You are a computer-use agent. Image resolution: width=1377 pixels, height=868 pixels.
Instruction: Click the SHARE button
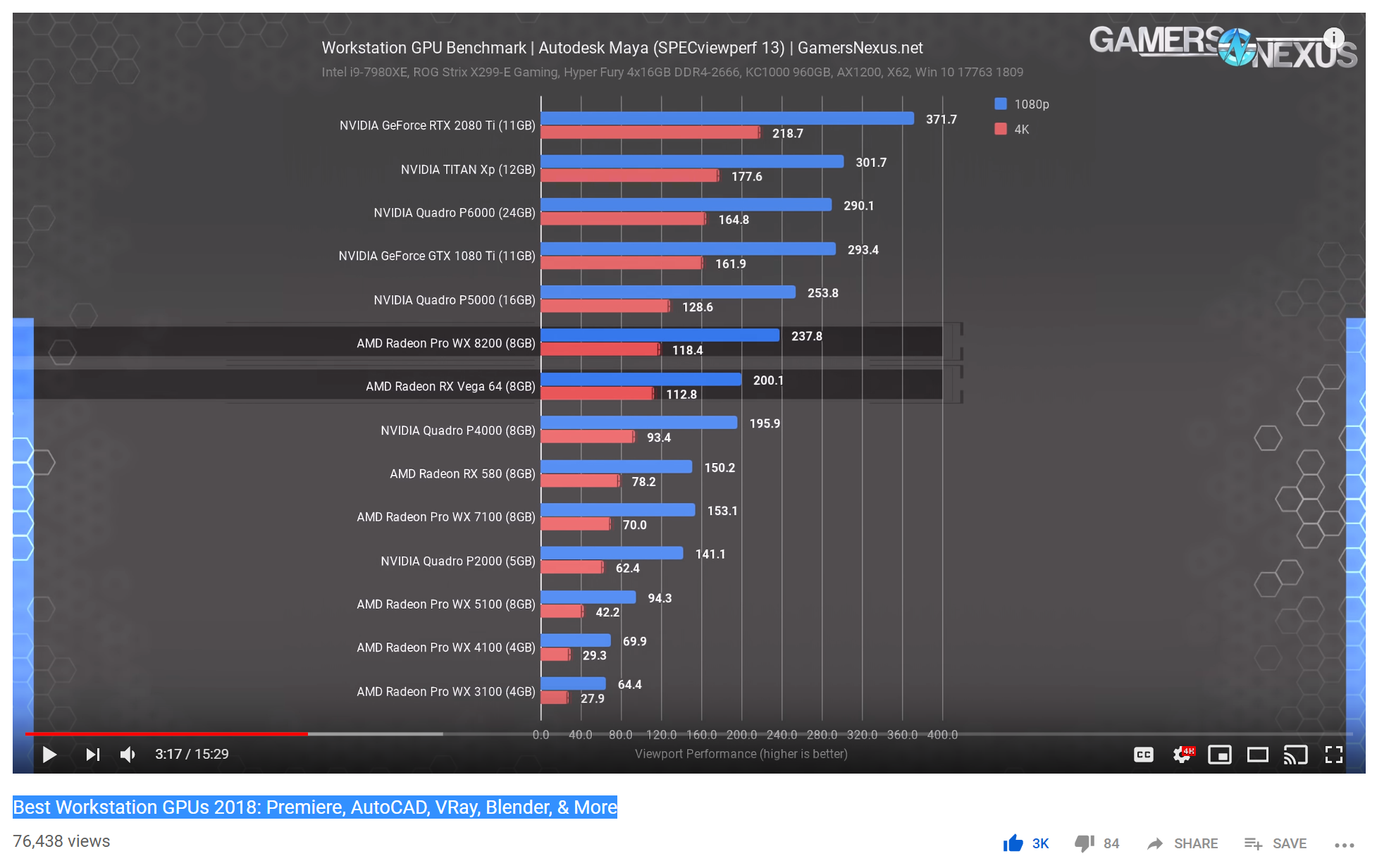point(1183,843)
